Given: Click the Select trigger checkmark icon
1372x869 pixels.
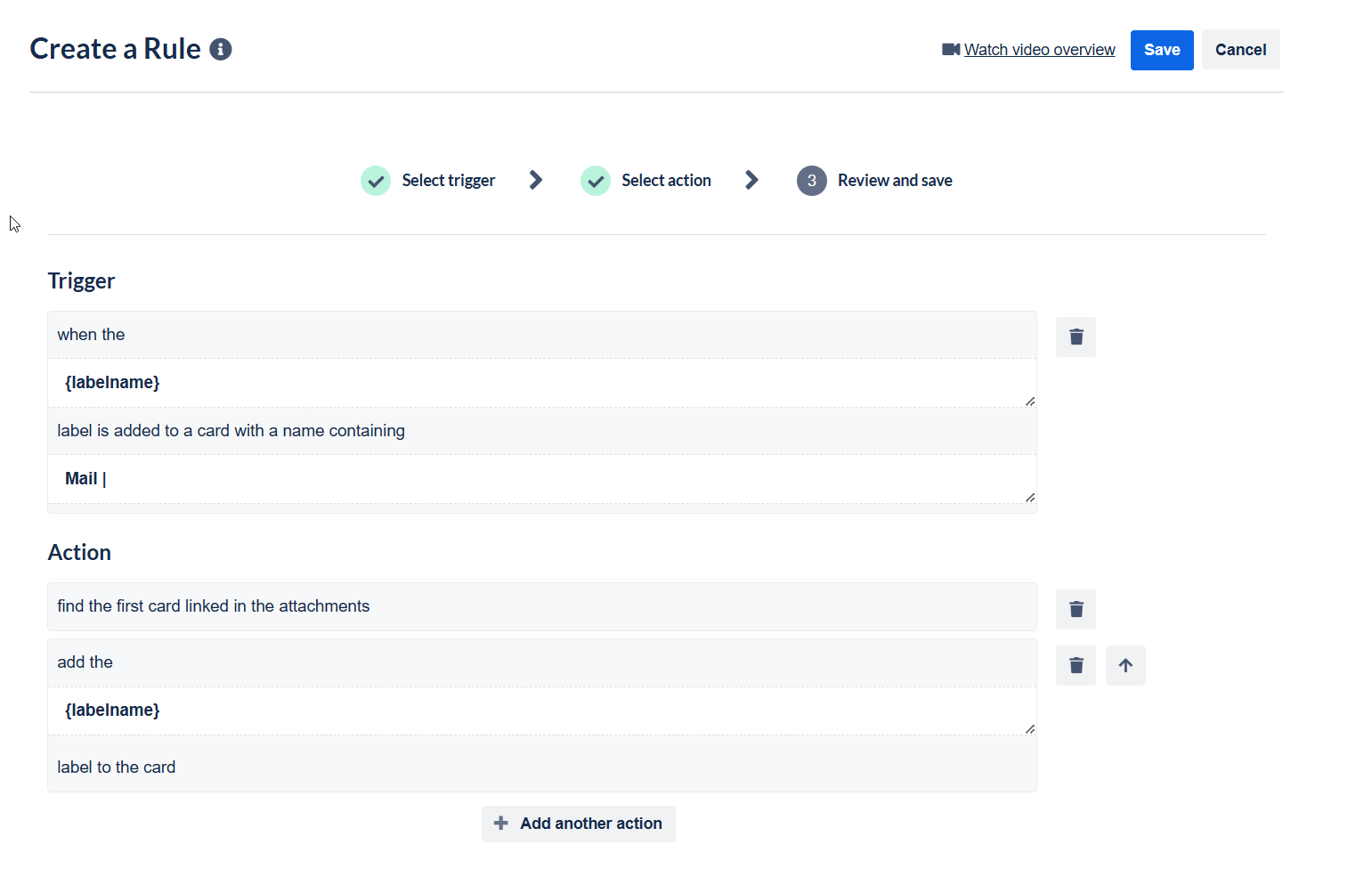Looking at the screenshot, I should pos(376,181).
